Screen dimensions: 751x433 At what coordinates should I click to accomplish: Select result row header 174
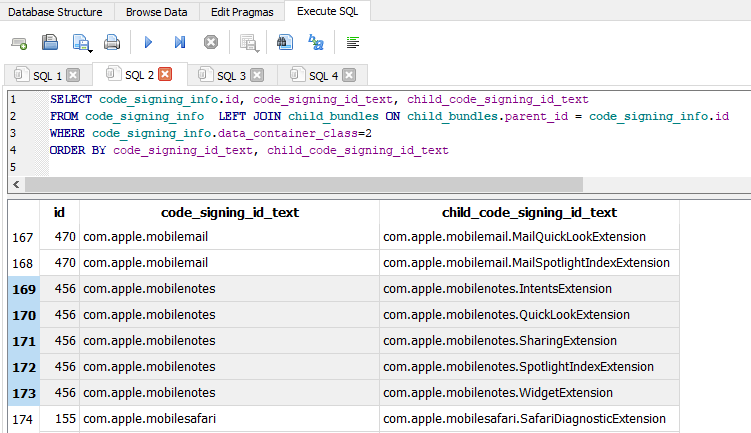(23, 419)
